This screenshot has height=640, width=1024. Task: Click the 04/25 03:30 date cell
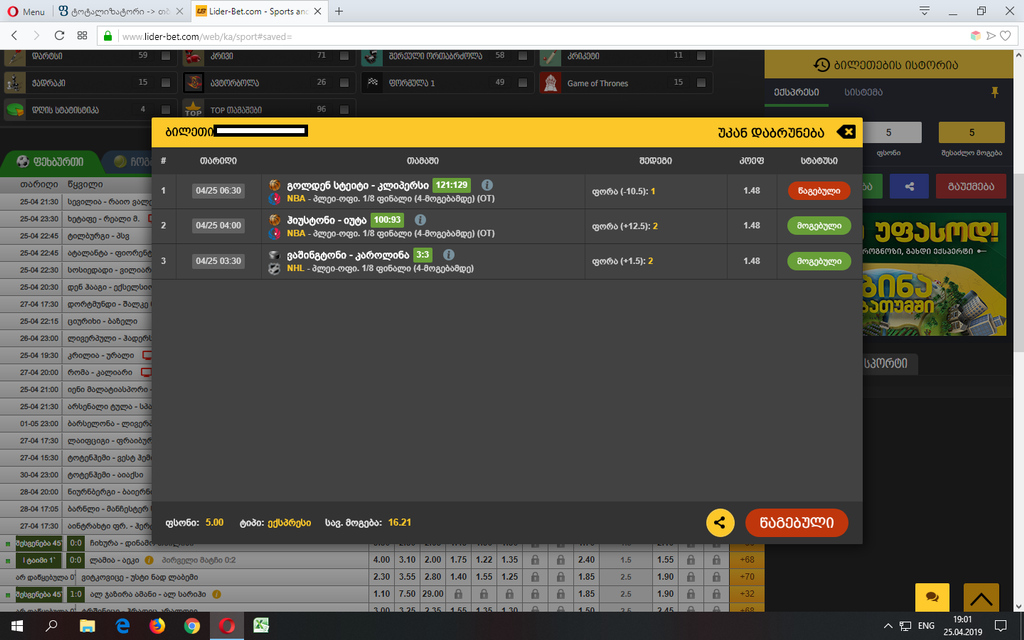218,261
